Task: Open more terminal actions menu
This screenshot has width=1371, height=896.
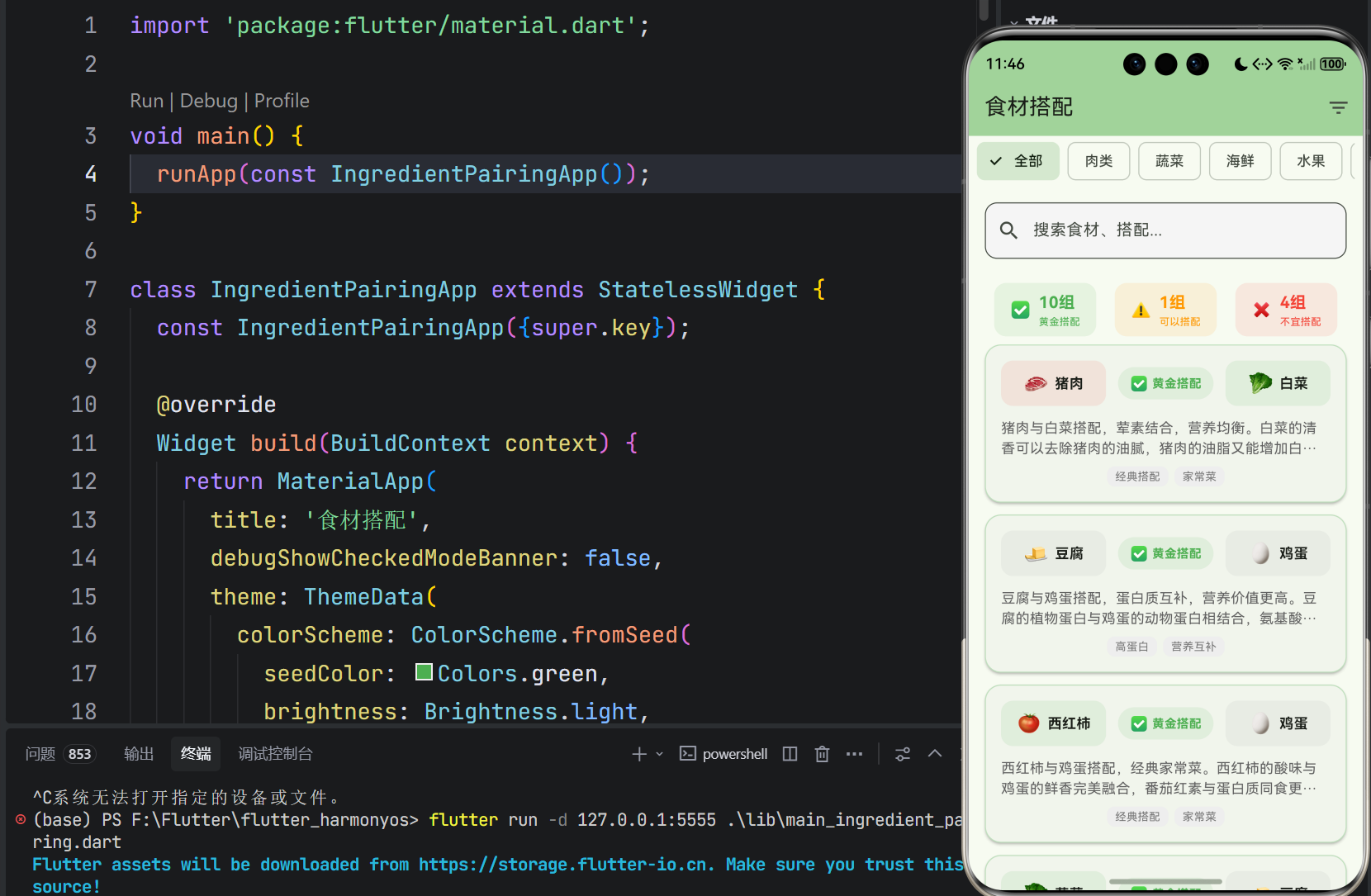Action: pyautogui.click(x=854, y=754)
